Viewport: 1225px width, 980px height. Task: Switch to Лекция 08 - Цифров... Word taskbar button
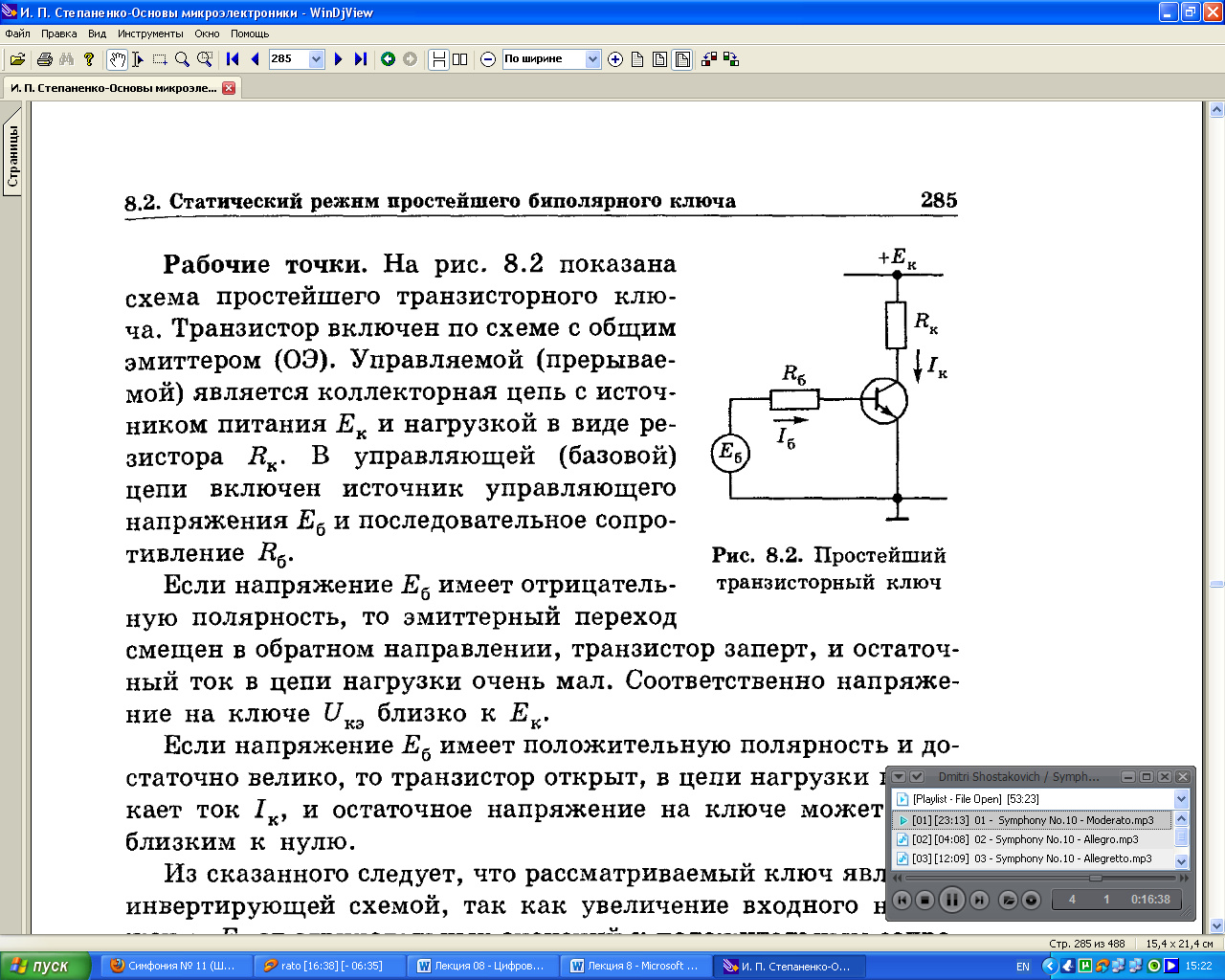482,966
